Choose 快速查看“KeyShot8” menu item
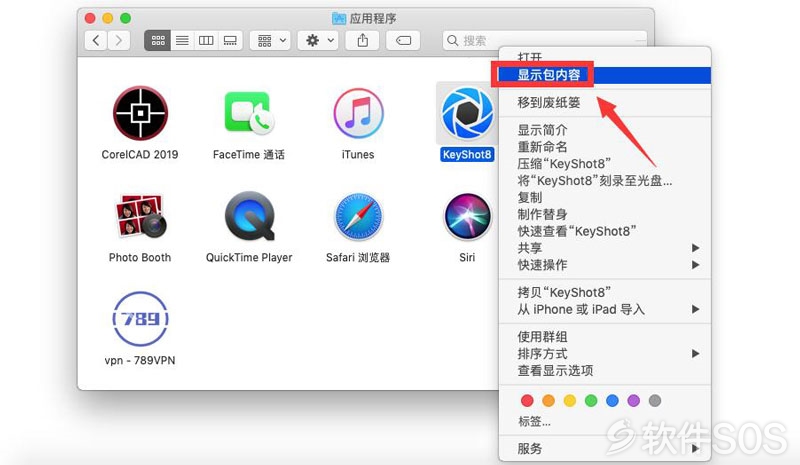Screen dimensions: 800x465 point(605,231)
